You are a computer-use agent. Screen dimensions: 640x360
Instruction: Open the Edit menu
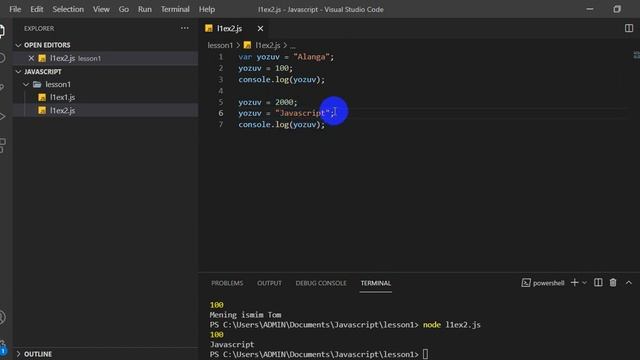click(x=36, y=9)
